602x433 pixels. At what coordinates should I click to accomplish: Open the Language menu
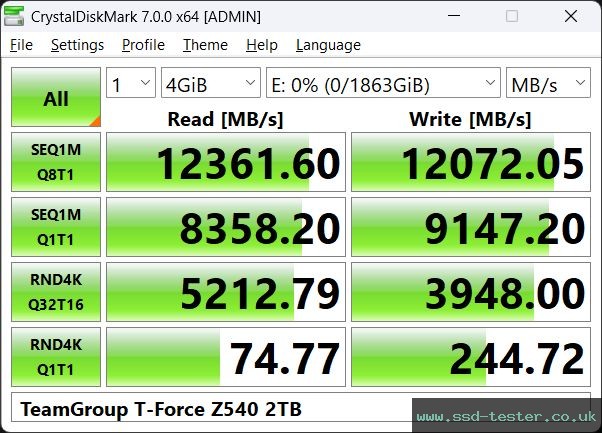(x=328, y=45)
